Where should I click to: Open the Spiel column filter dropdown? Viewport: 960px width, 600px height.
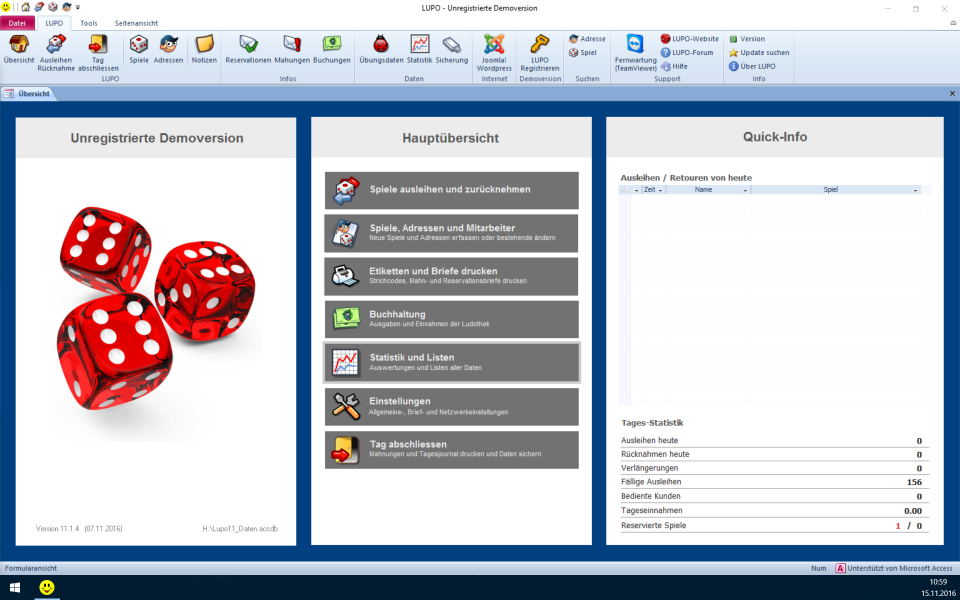(916, 190)
